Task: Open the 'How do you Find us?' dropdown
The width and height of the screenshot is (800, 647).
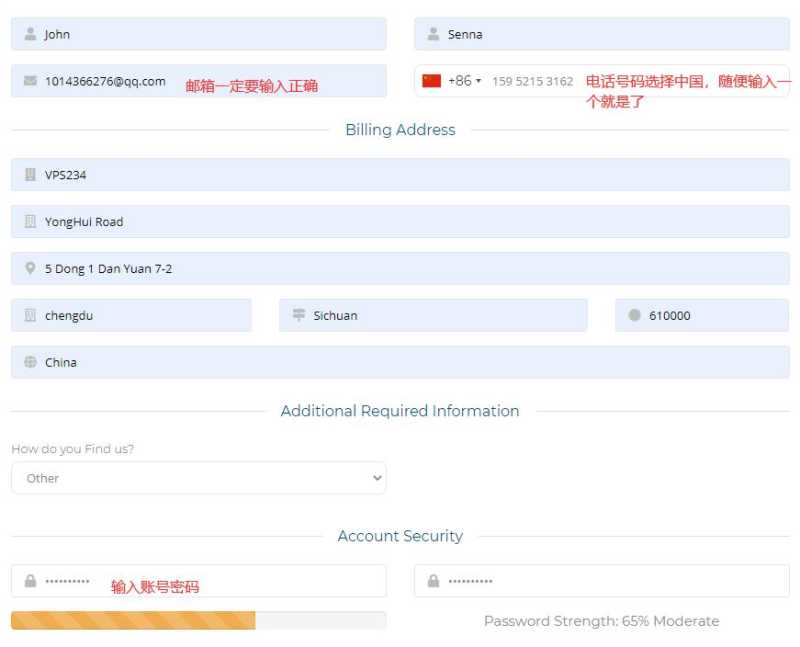Action: (x=198, y=478)
